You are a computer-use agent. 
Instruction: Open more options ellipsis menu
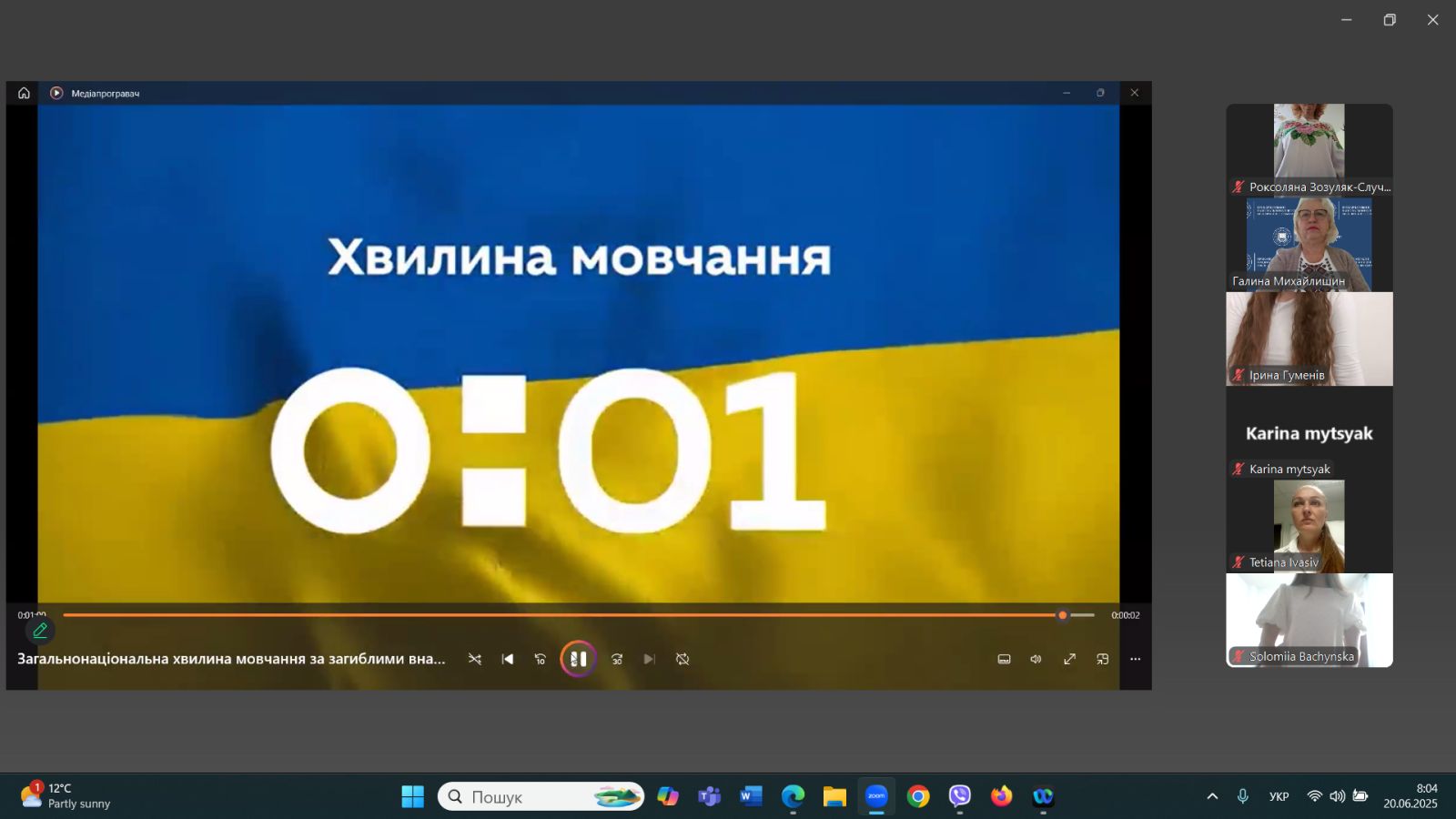pyautogui.click(x=1135, y=659)
